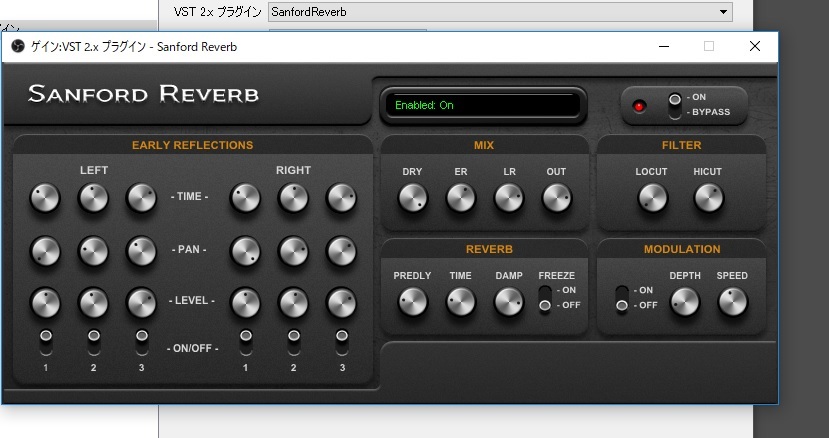Click the Left TIME knob 2
829x438 pixels.
[93, 198]
